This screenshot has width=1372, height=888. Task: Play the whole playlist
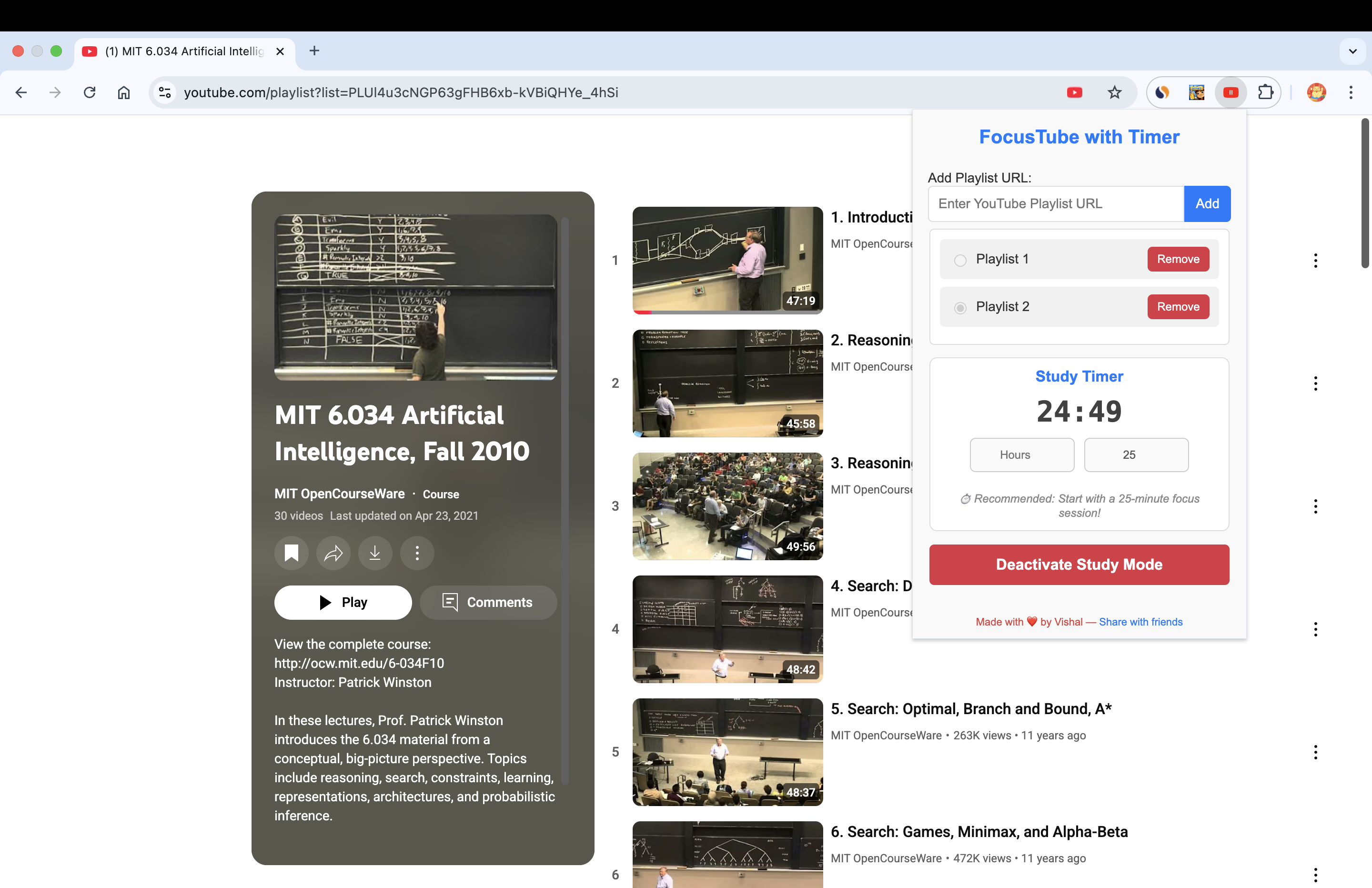pyautogui.click(x=343, y=602)
